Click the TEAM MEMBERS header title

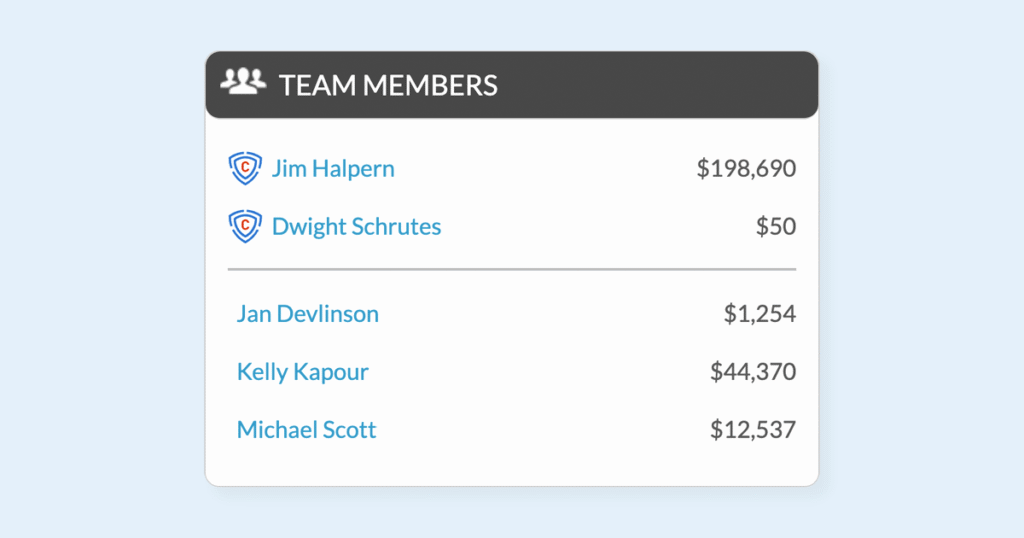point(388,85)
